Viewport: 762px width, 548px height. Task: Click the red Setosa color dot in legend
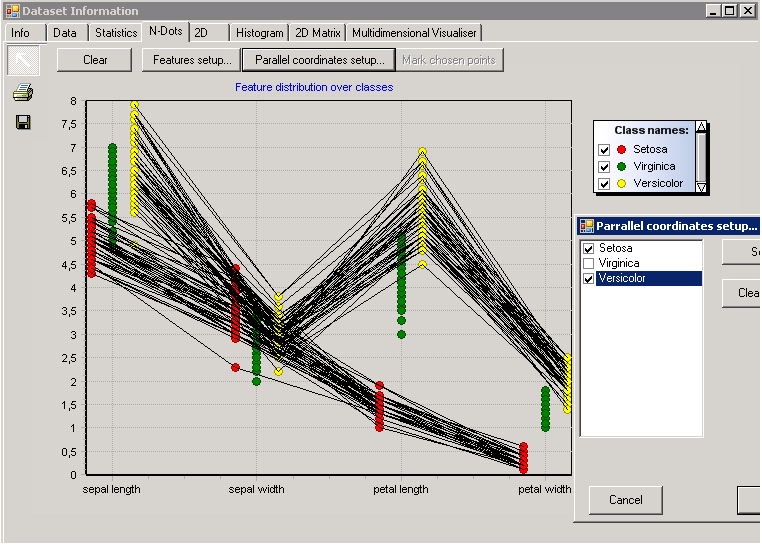click(x=621, y=150)
